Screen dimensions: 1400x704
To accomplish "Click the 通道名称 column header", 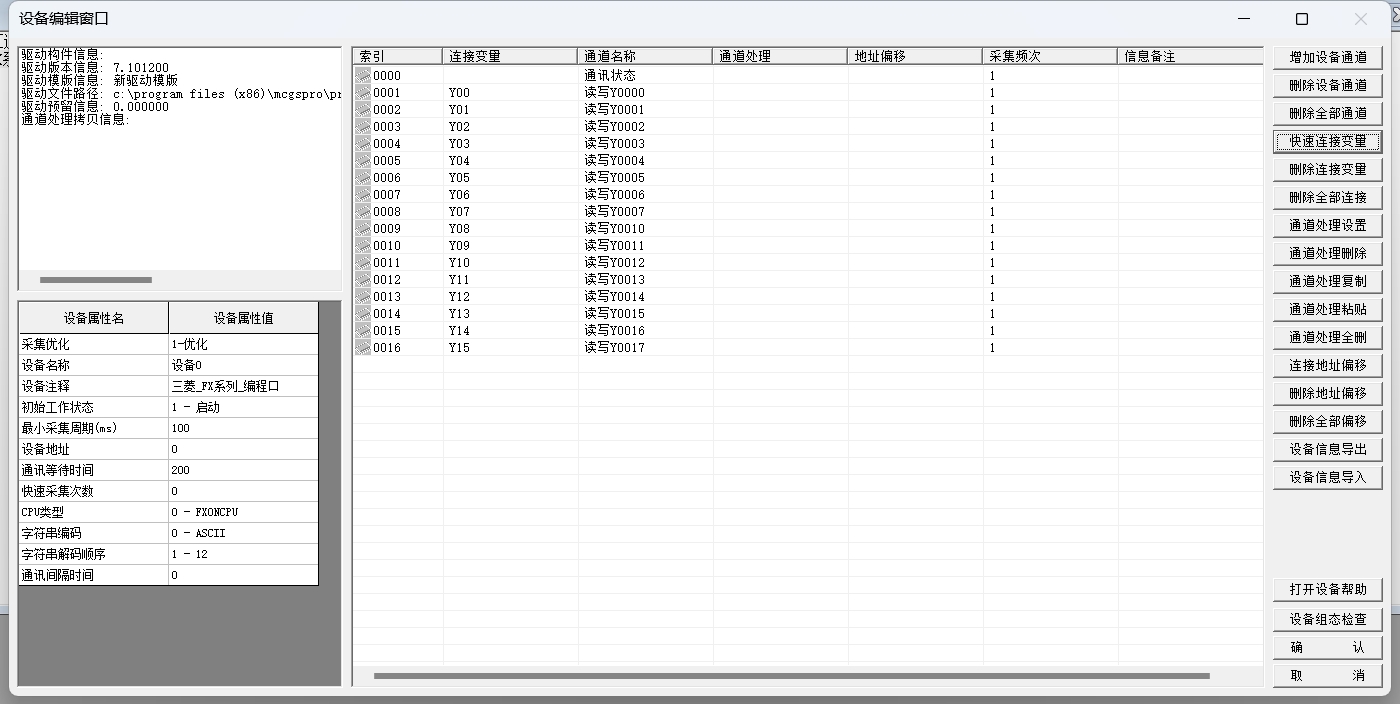I will [644, 56].
